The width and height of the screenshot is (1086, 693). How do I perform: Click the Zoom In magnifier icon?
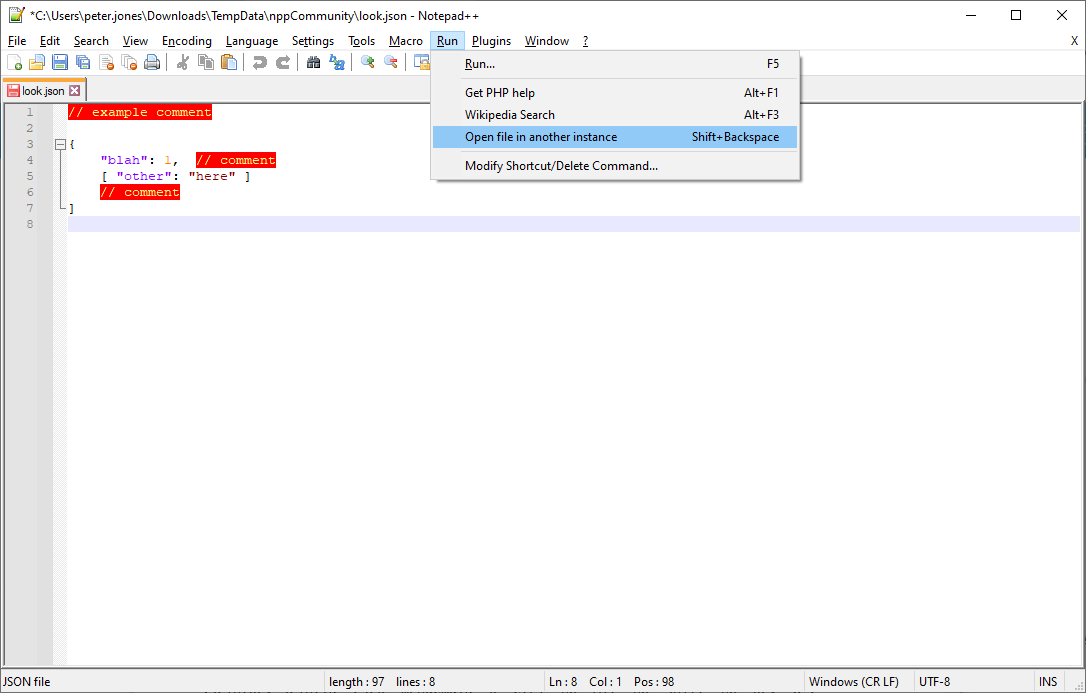(368, 63)
